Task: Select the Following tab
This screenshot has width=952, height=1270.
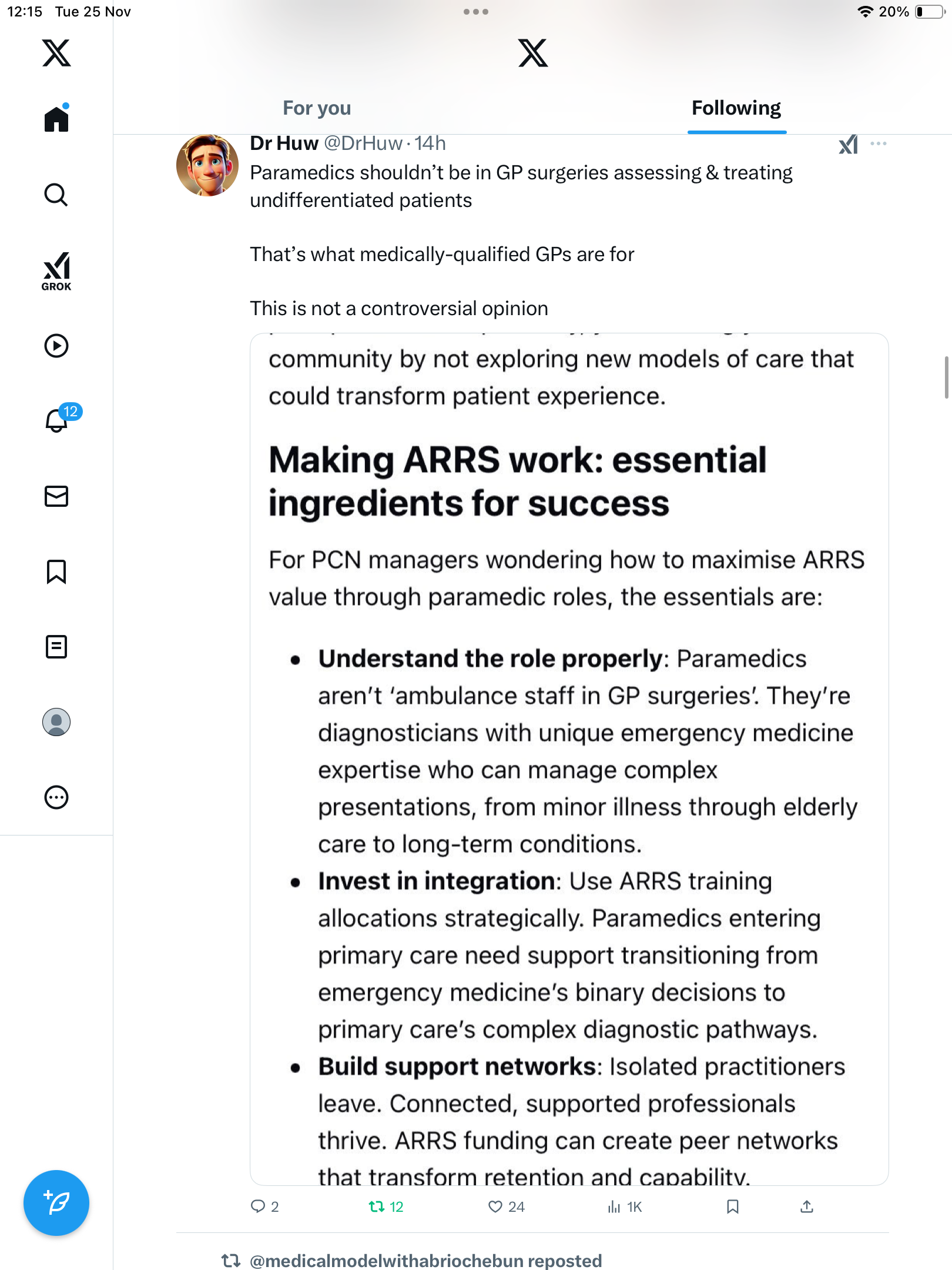Action: click(x=736, y=108)
